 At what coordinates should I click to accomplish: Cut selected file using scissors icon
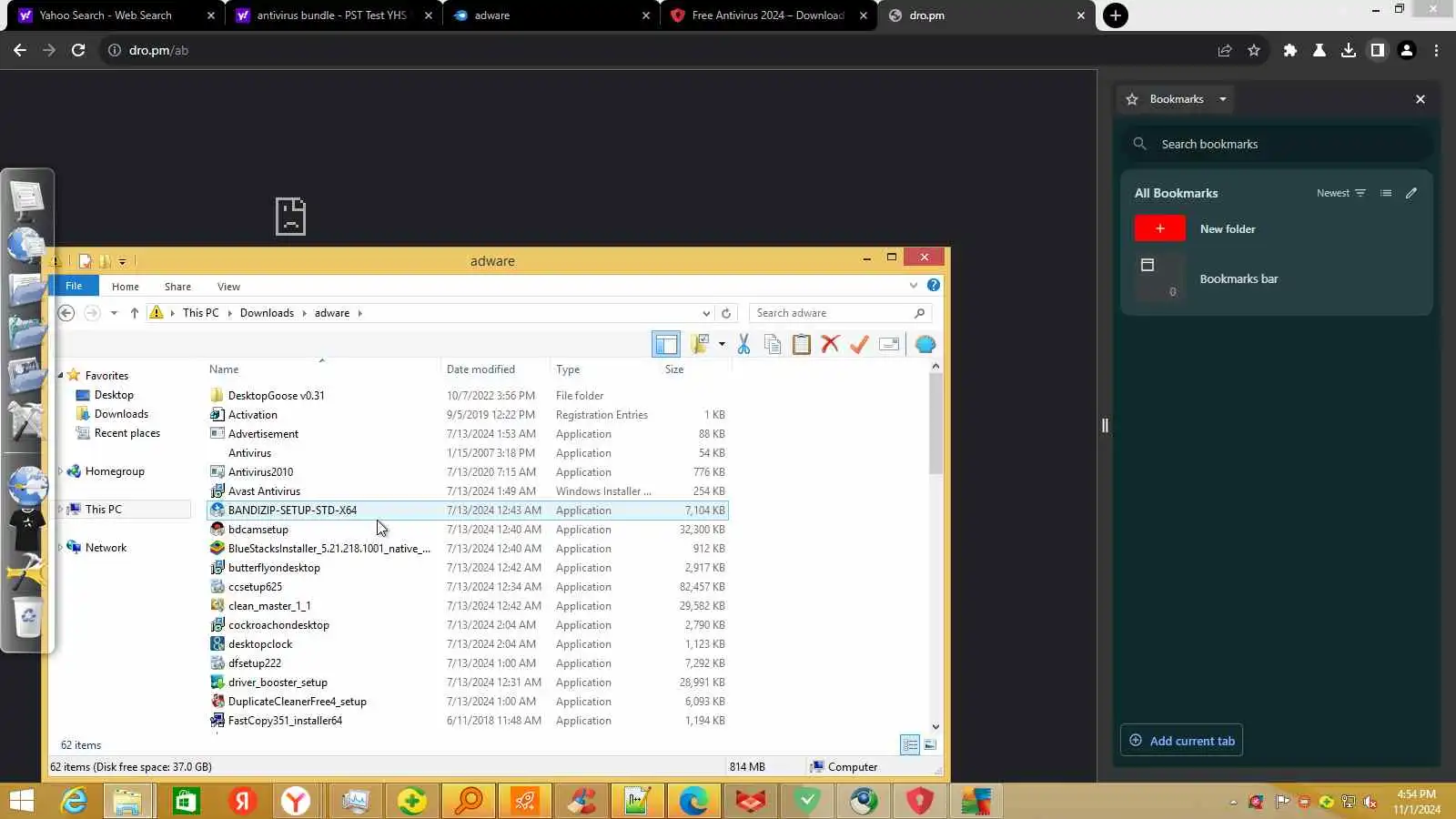743,344
